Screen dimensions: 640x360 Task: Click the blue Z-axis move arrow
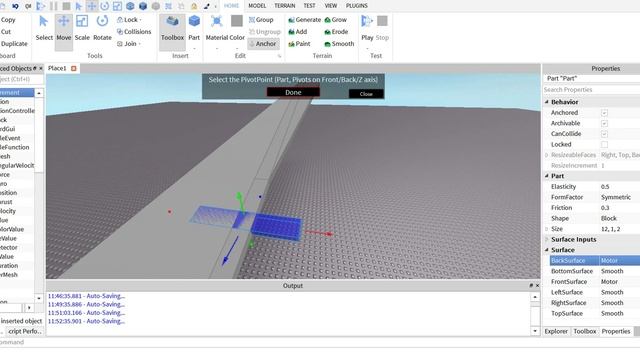(x=230, y=251)
